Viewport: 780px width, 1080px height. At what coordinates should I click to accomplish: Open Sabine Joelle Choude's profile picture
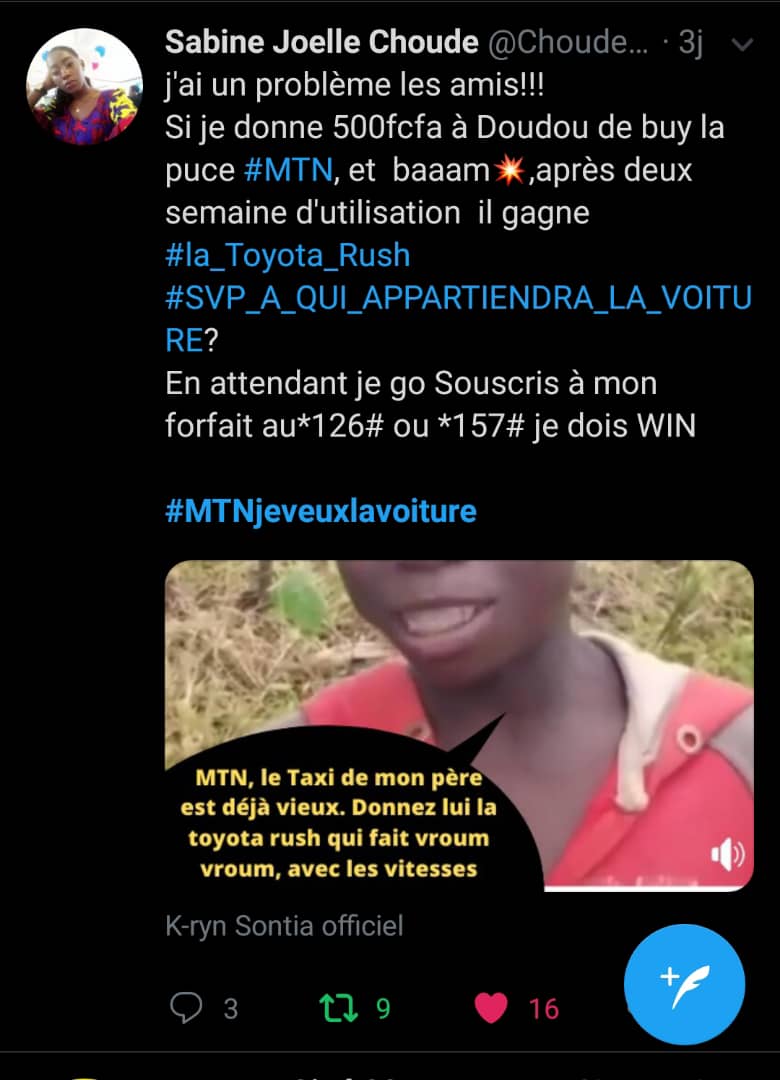[x=84, y=87]
